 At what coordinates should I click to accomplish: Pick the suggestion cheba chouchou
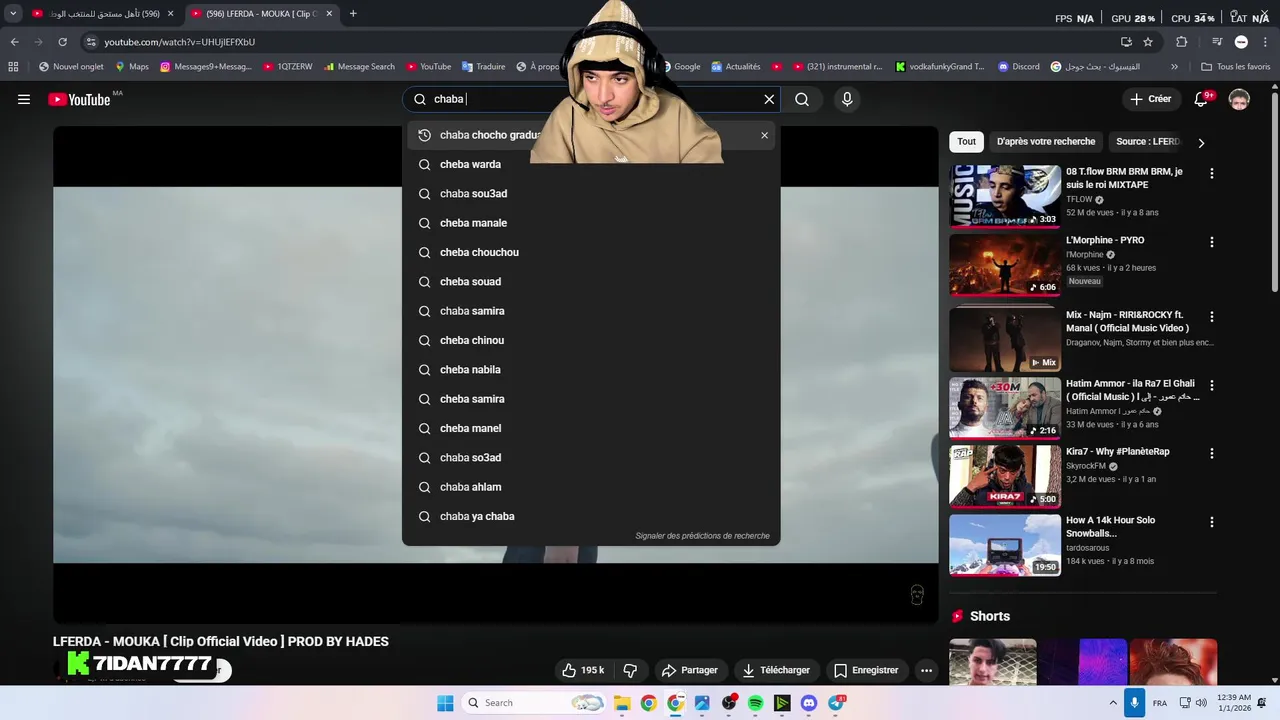(591, 252)
